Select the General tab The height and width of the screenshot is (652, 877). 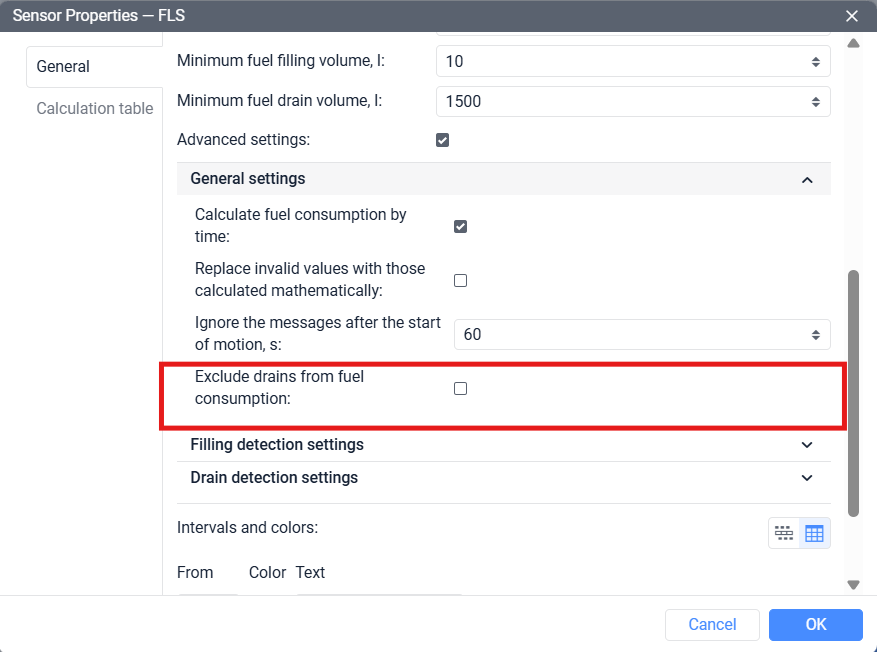coord(62,66)
